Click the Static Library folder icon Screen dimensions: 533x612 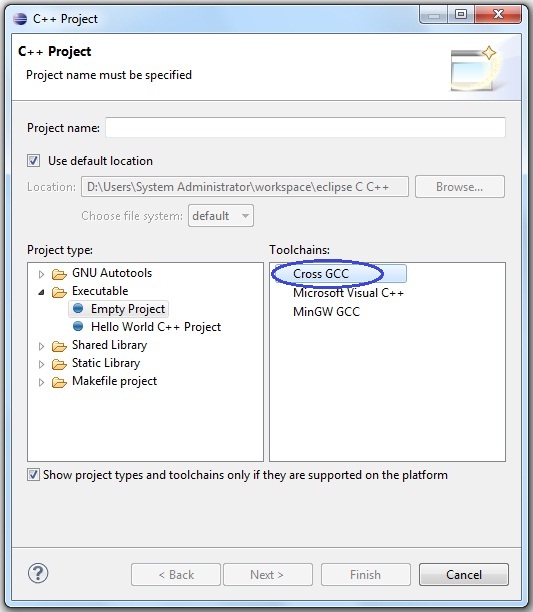(59, 364)
